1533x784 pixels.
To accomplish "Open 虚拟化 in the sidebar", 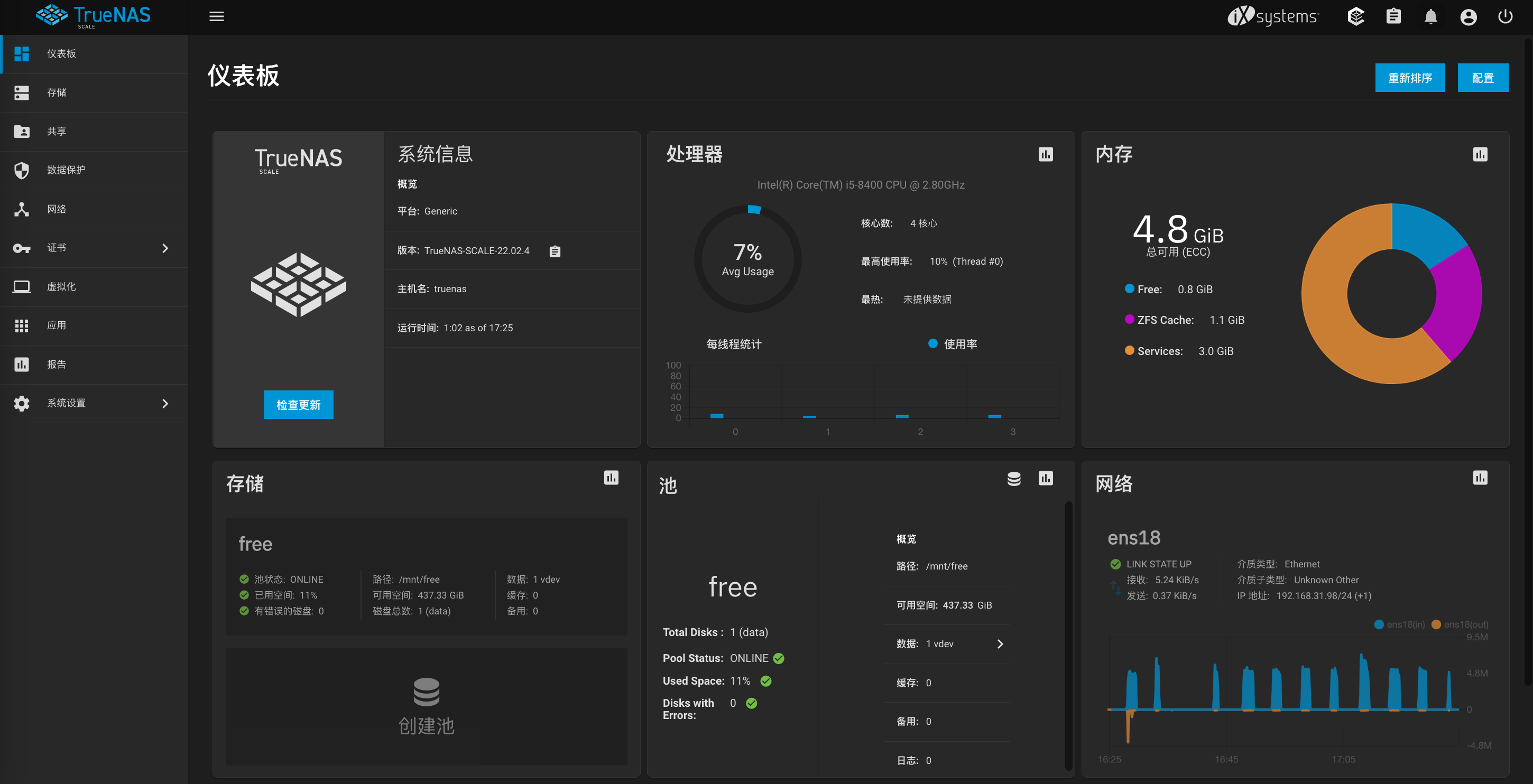I will [61, 287].
